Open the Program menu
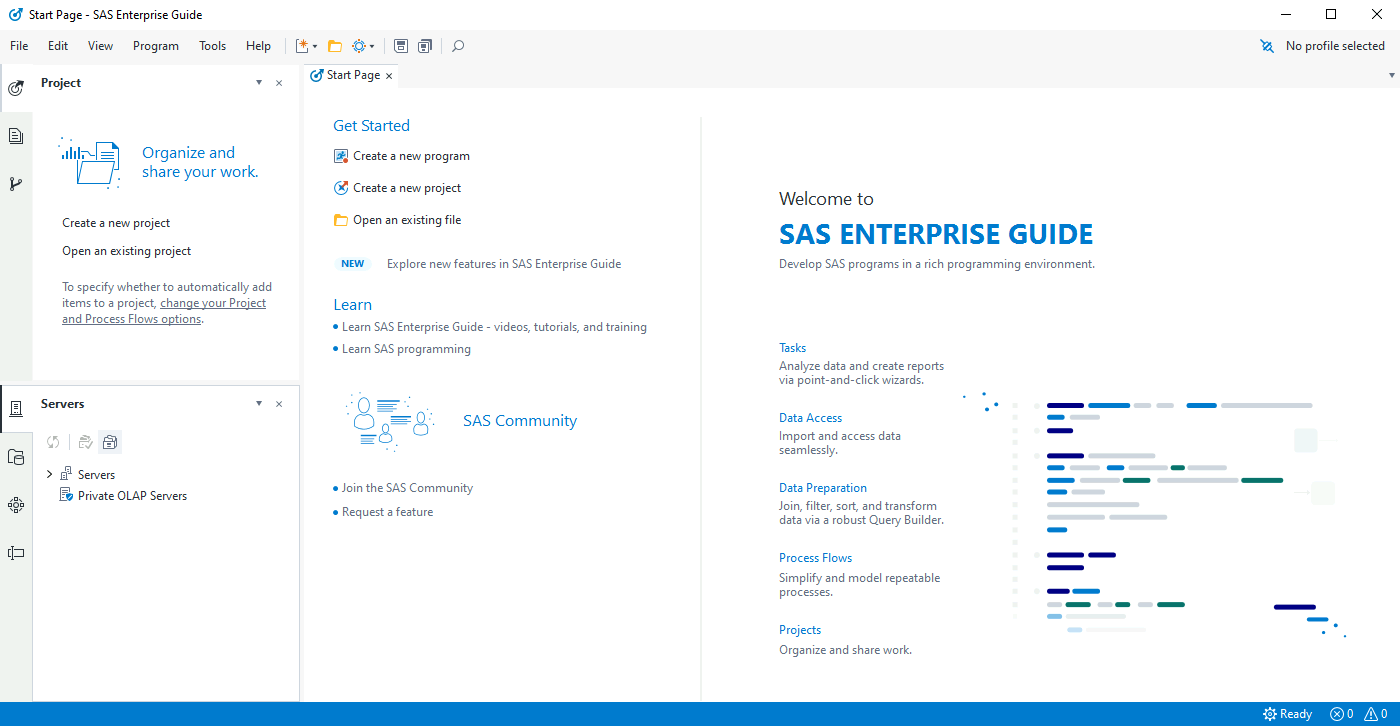 (x=155, y=46)
